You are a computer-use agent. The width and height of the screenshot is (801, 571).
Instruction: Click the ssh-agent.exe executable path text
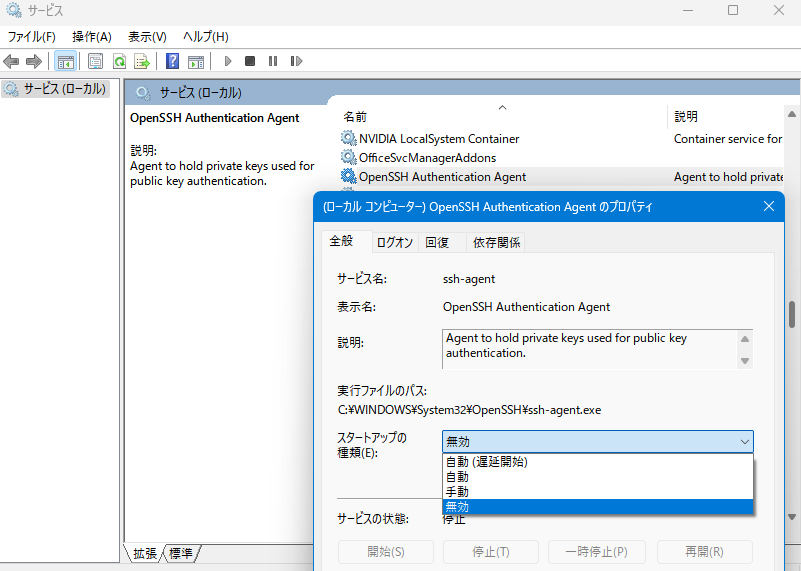tap(469, 410)
